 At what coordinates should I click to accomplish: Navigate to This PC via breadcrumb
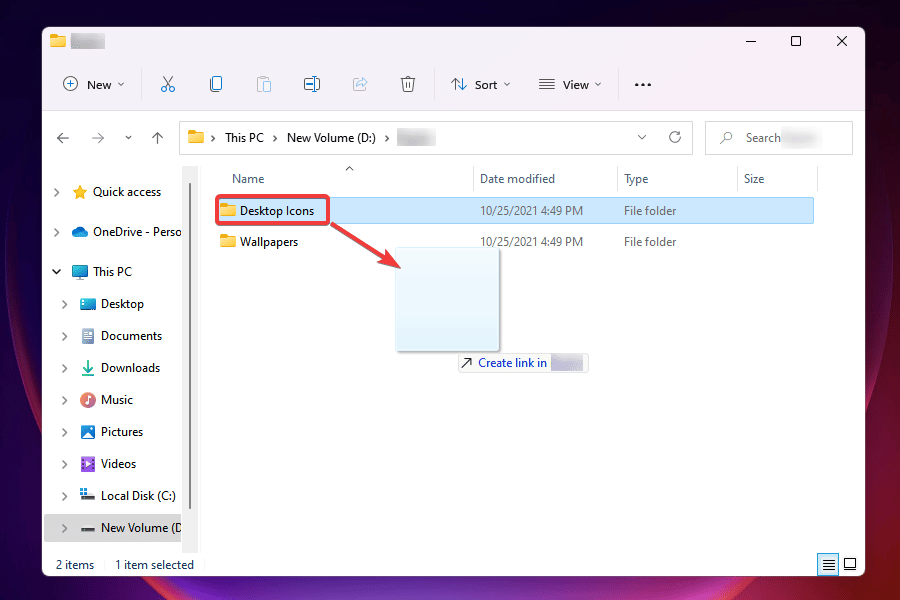coord(245,137)
